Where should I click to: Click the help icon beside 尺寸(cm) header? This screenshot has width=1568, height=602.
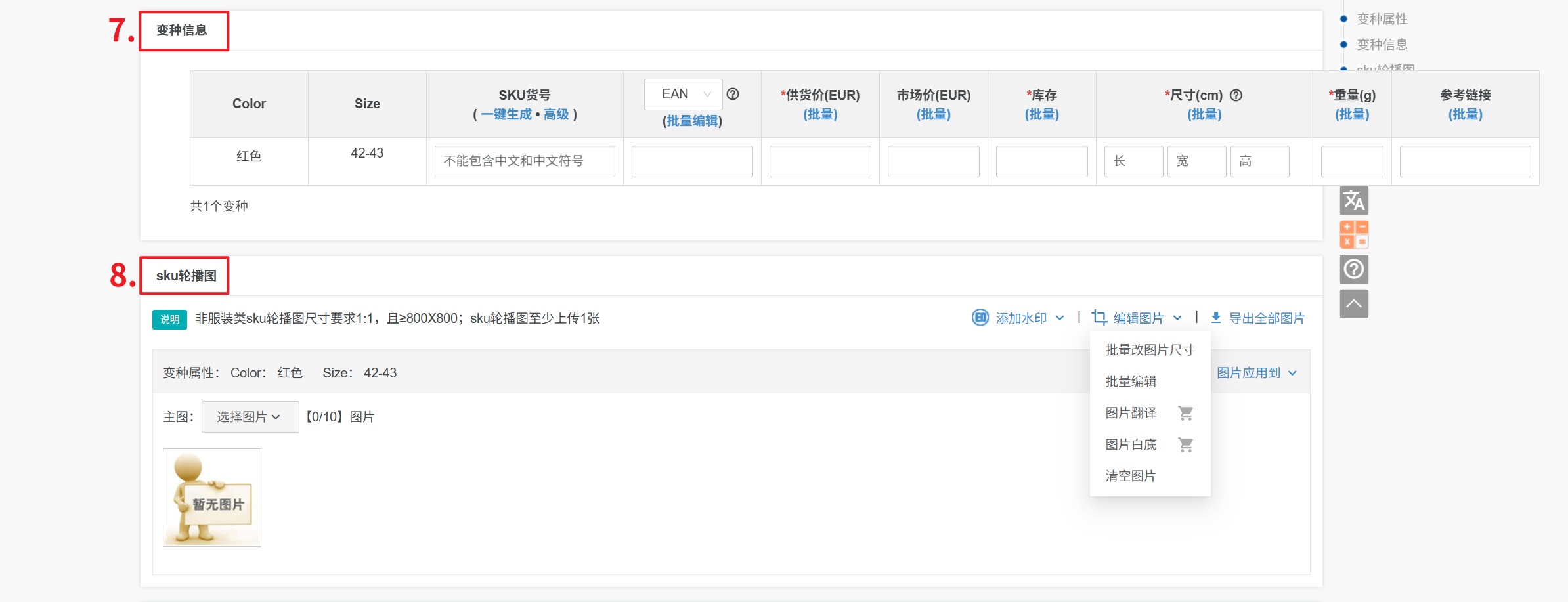click(x=1236, y=95)
